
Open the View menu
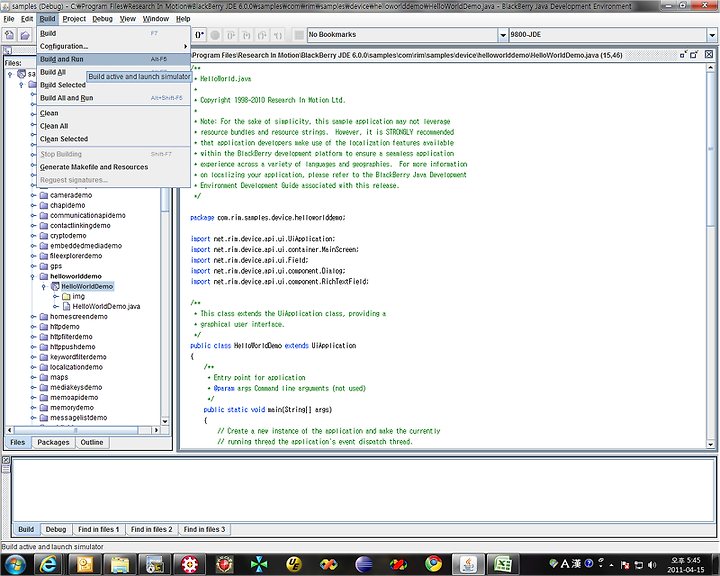click(128, 19)
